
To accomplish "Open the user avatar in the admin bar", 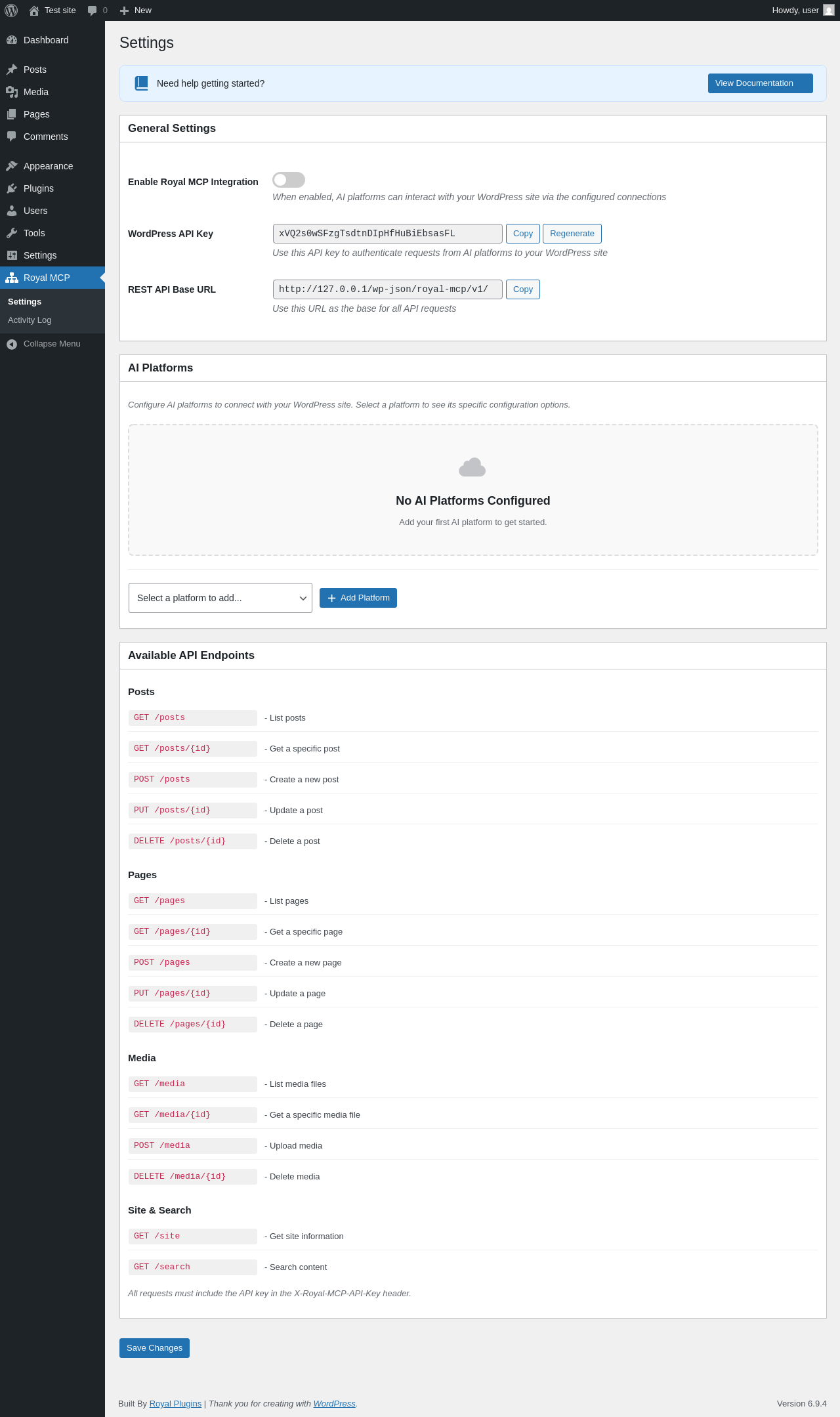I will 829,11.
